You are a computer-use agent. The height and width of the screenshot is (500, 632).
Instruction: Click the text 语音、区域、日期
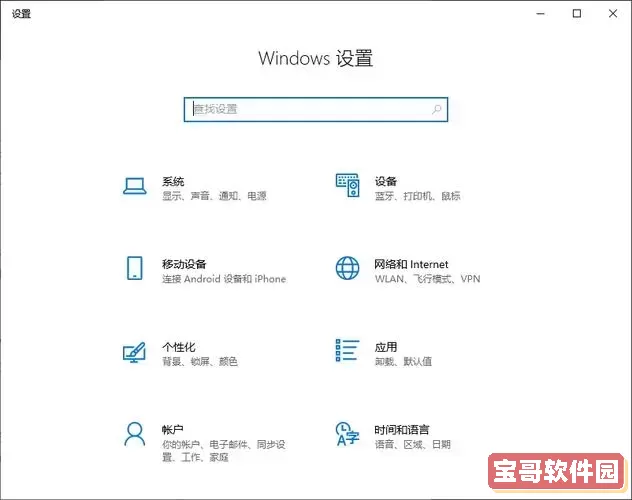click(x=412, y=444)
